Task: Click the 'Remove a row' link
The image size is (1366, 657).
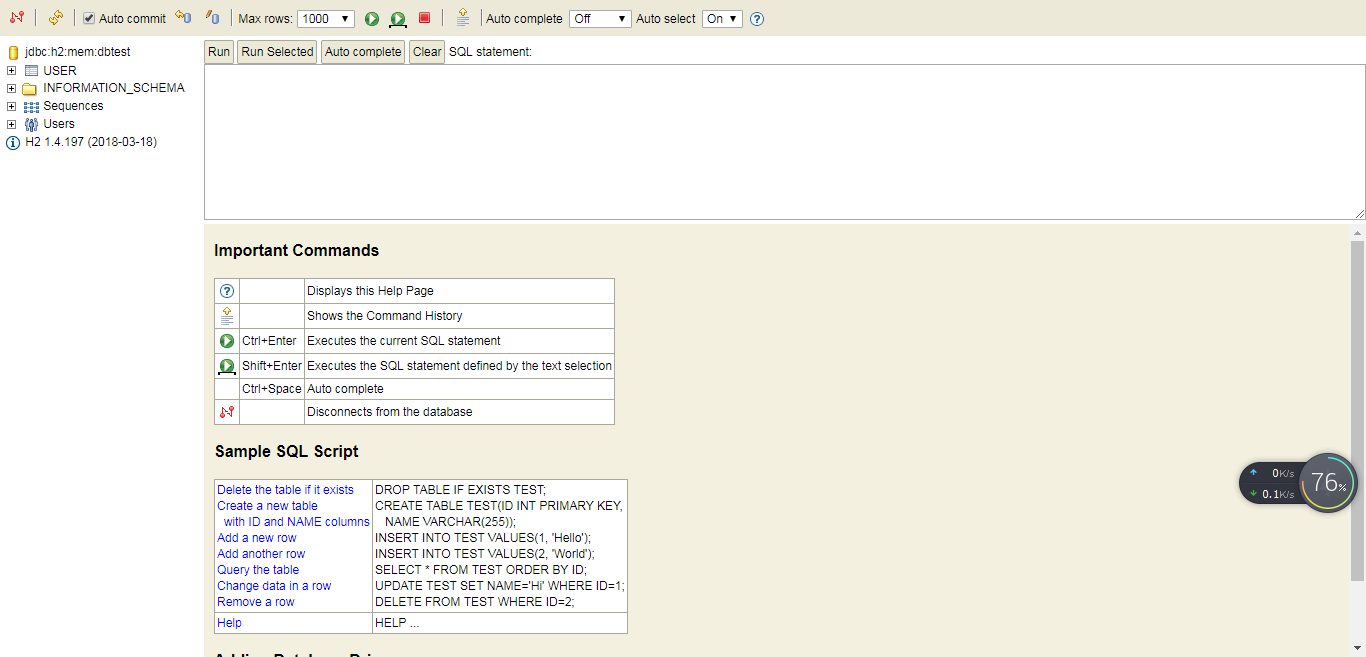Action: tap(256, 602)
